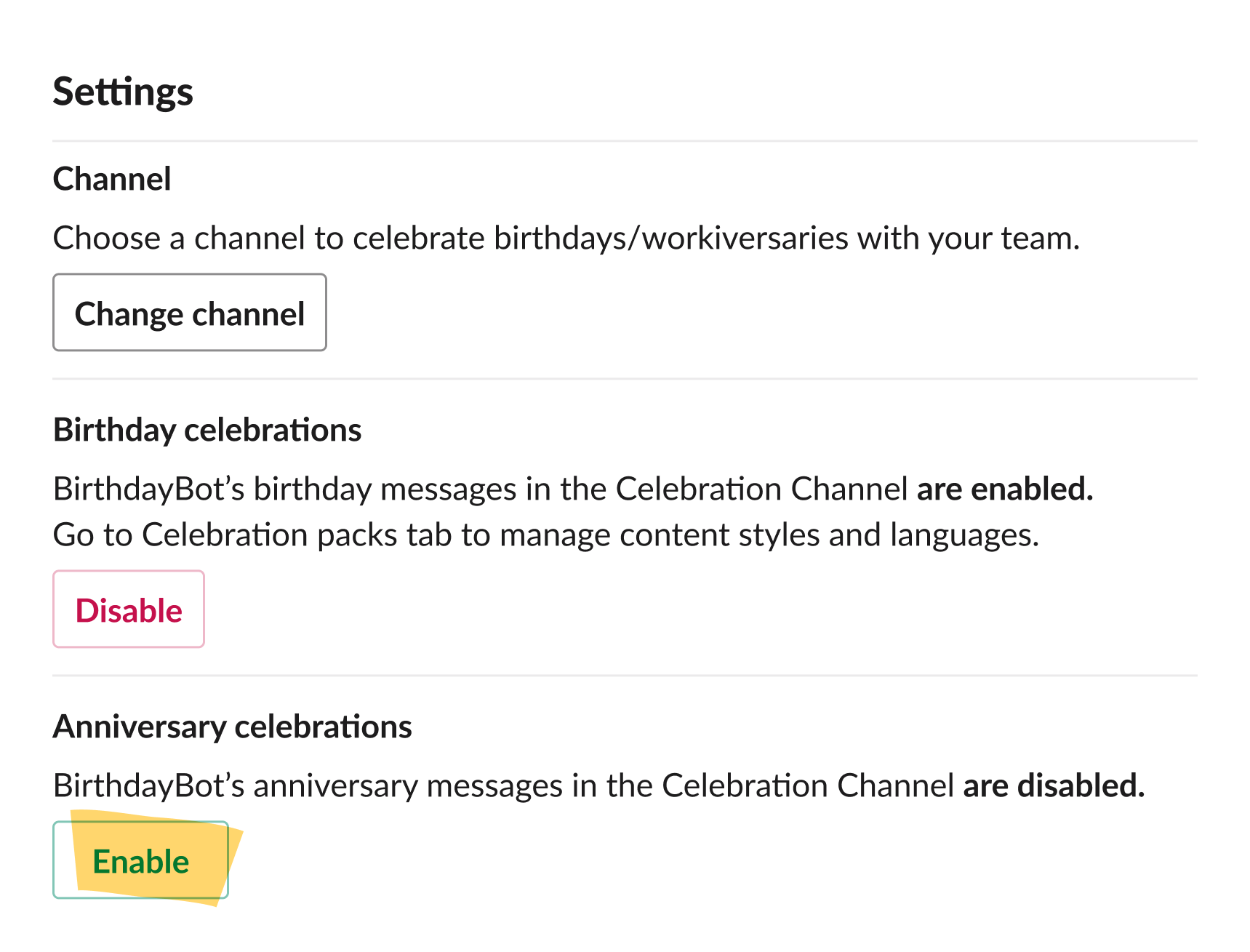
Task: Click the Anniversary celebrations heading
Action: (x=233, y=725)
